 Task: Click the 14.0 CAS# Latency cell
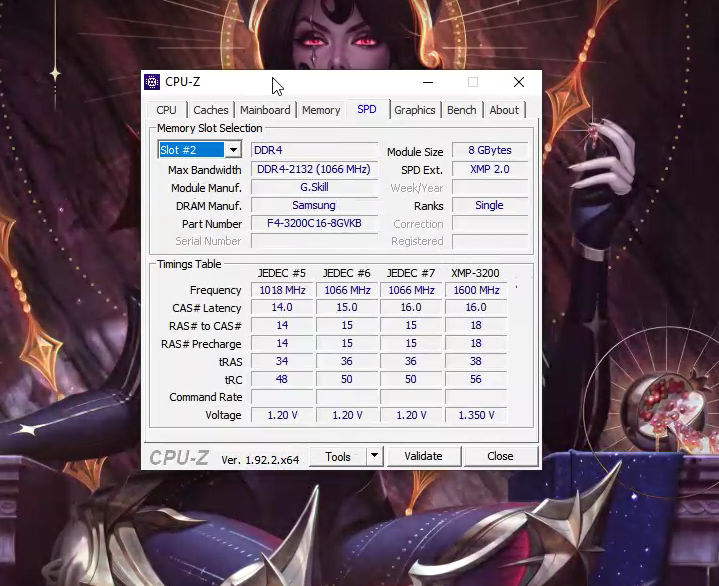(282, 307)
